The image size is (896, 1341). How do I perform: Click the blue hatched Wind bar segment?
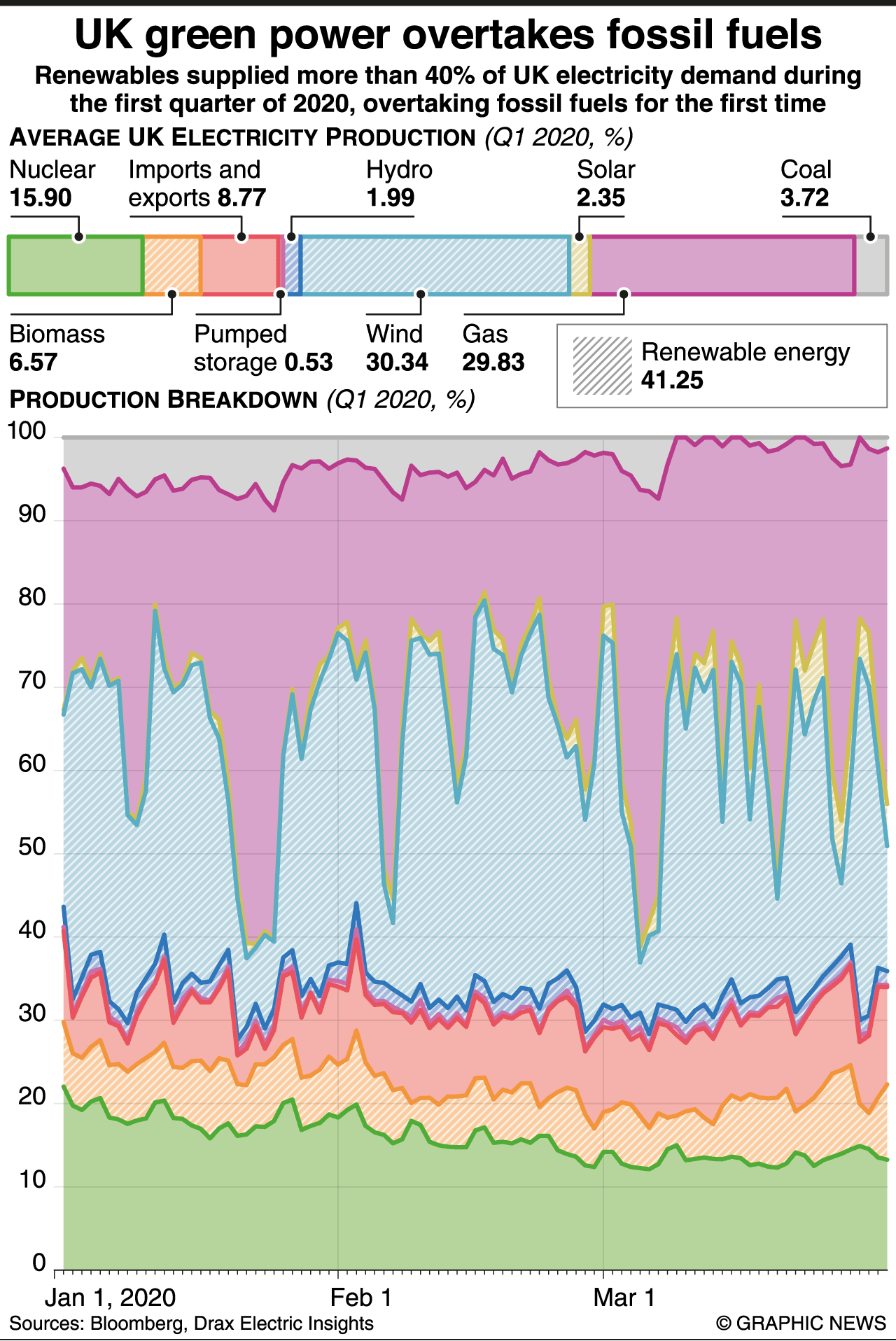435,266
